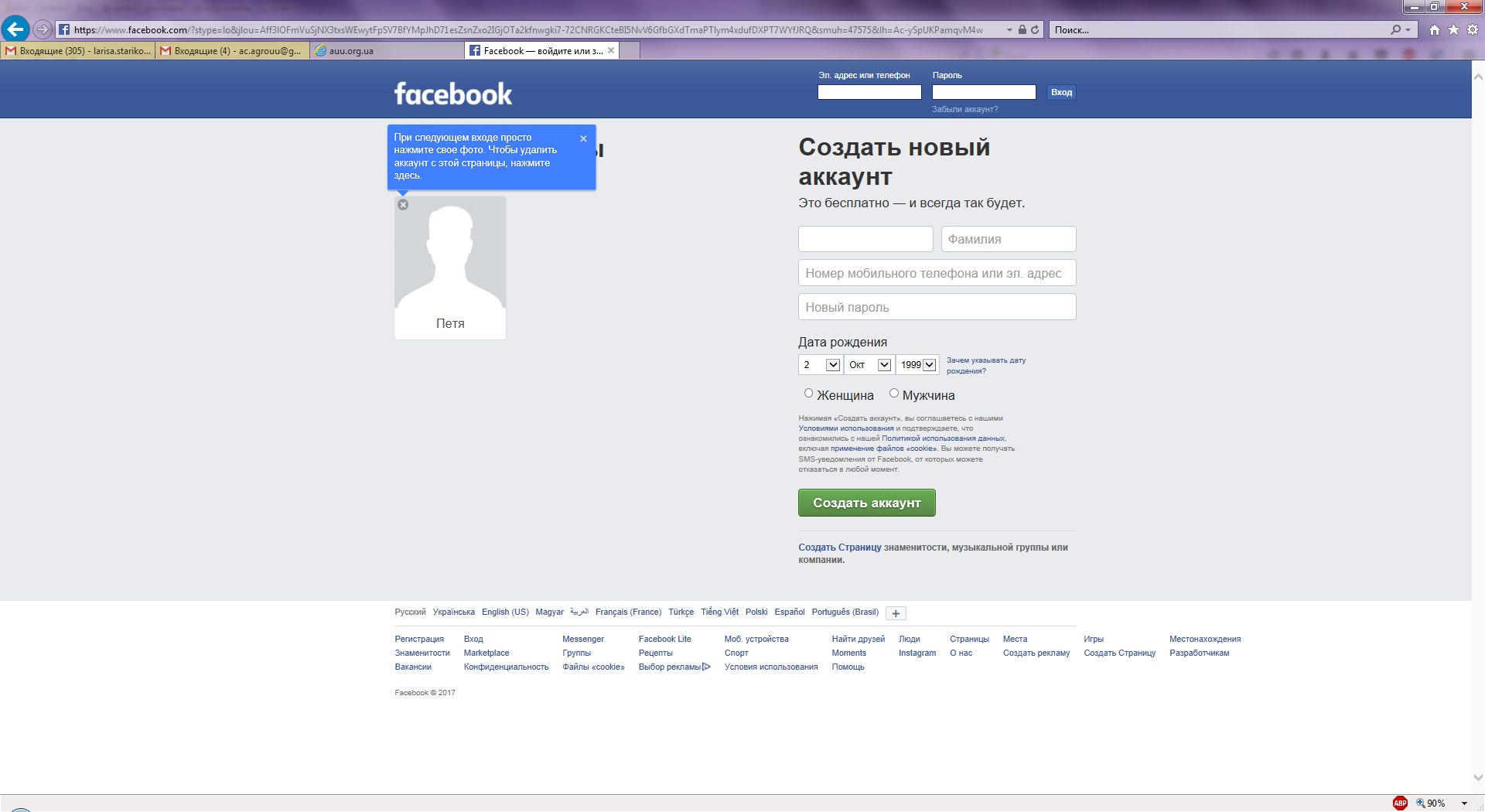Switch to the Входящие (4) Gmail tab

pos(232,50)
